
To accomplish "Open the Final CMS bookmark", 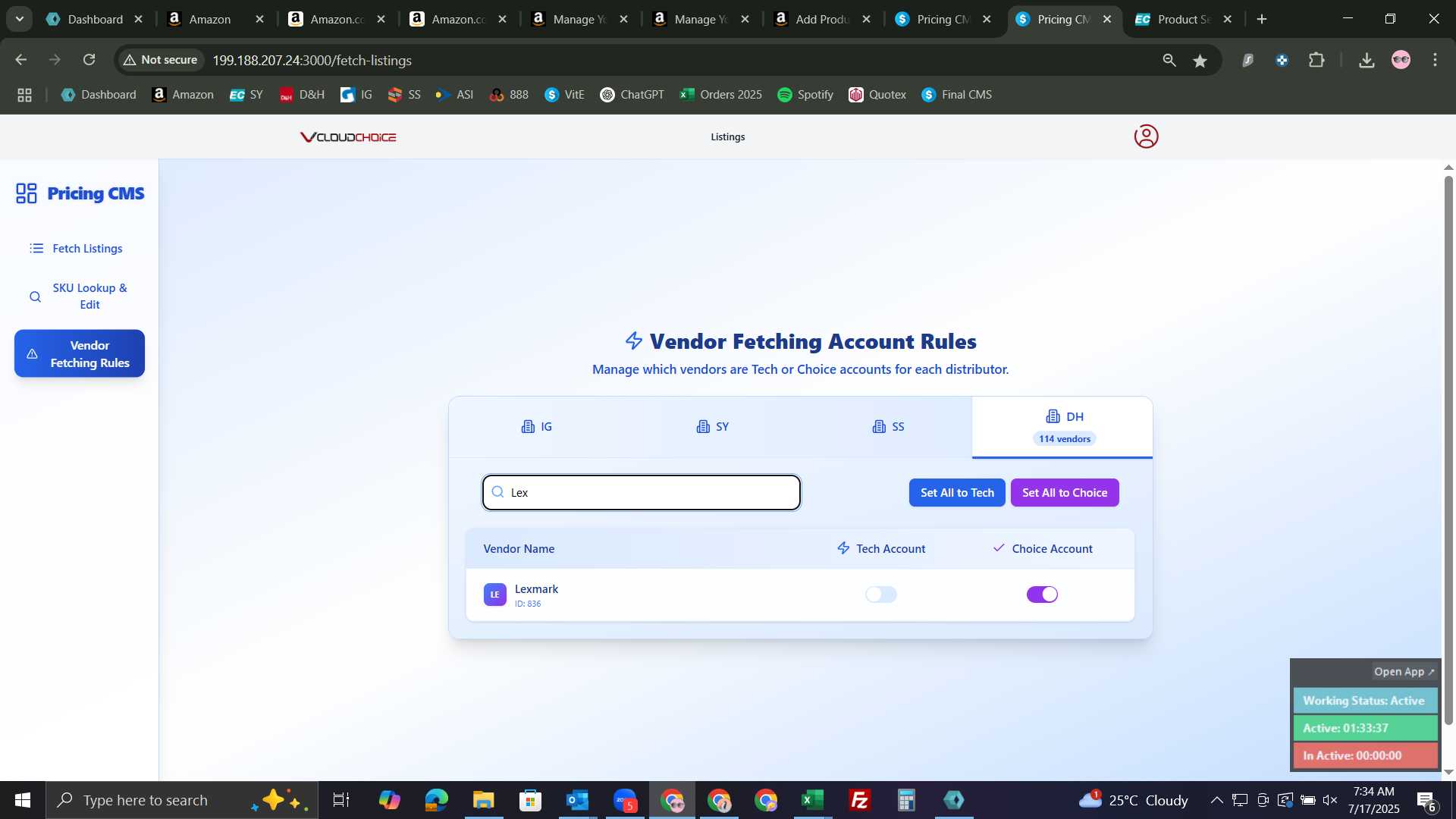I will point(956,95).
